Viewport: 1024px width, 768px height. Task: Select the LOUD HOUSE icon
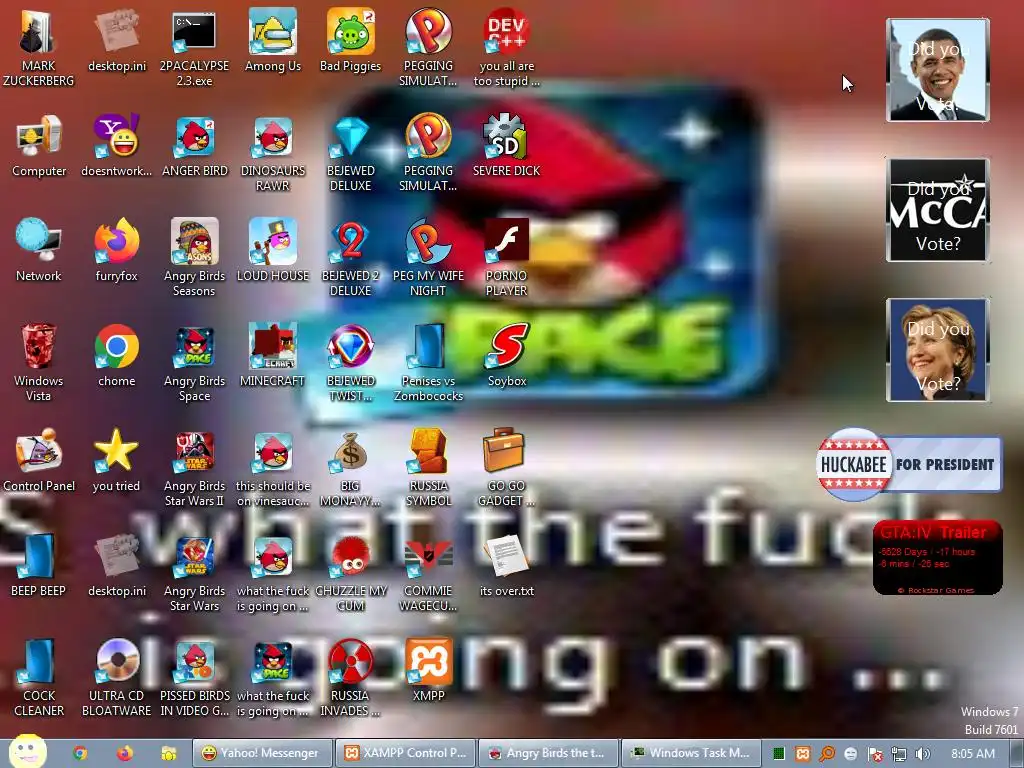pos(272,250)
